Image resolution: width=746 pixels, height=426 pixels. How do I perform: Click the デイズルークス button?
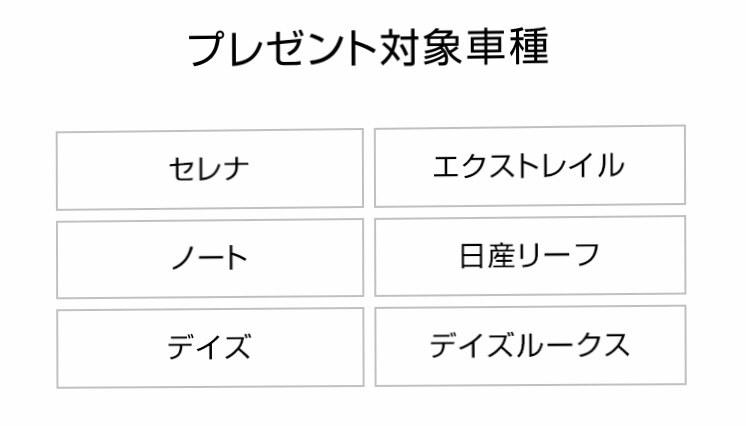click(530, 345)
